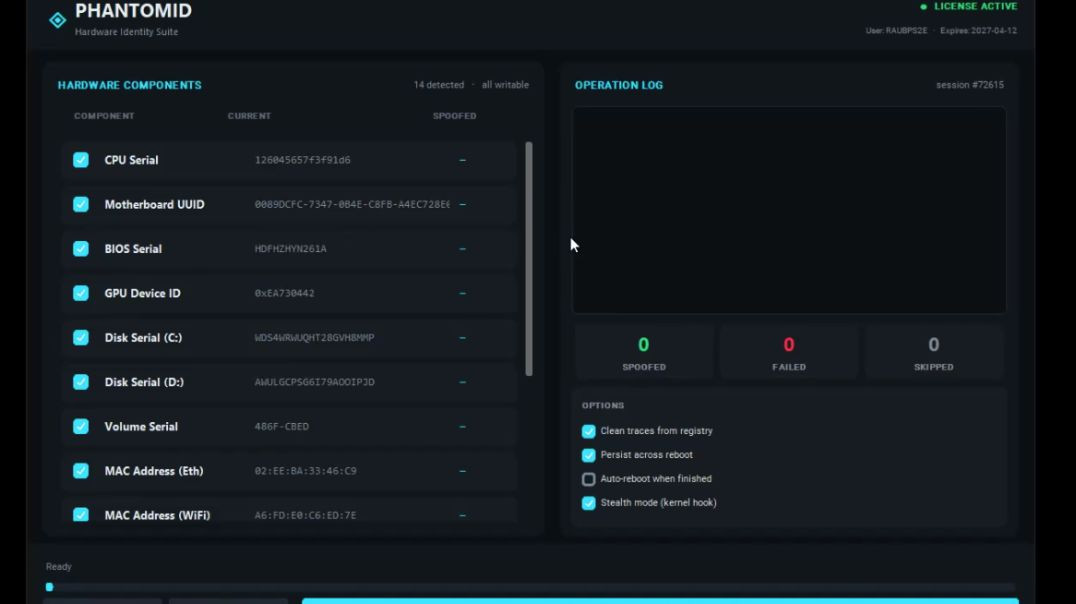Click the green License Active status dot
Image resolution: width=1076 pixels, height=604 pixels.
[924, 7]
